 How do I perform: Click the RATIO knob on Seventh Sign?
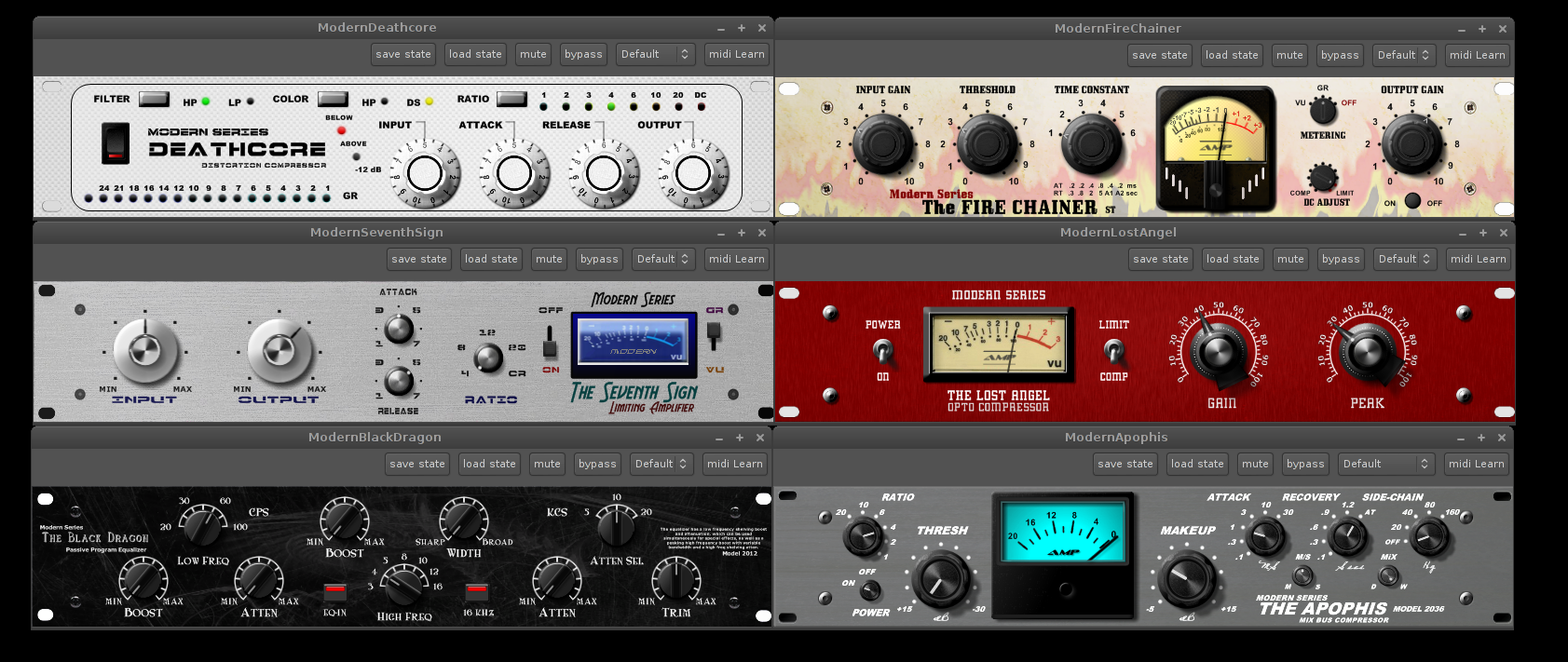pos(488,358)
